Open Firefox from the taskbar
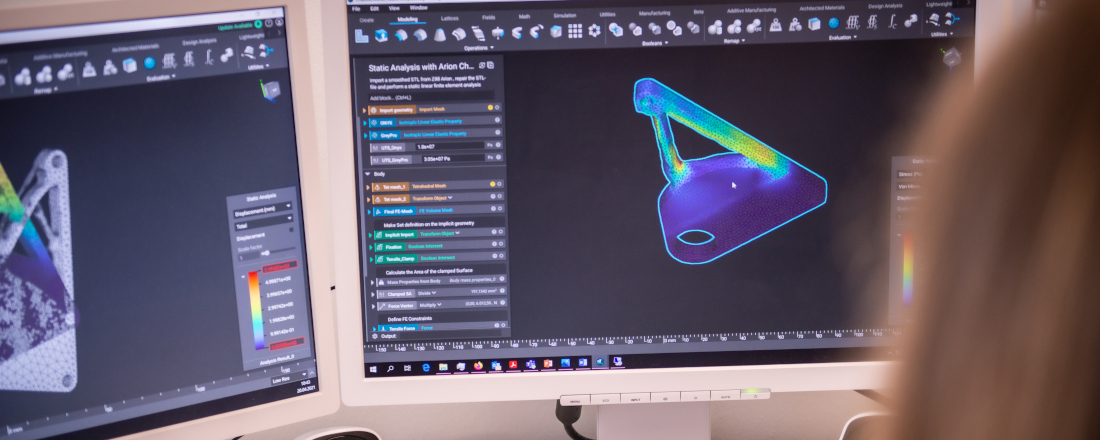Screen dimensions: 1100x440 point(478,366)
